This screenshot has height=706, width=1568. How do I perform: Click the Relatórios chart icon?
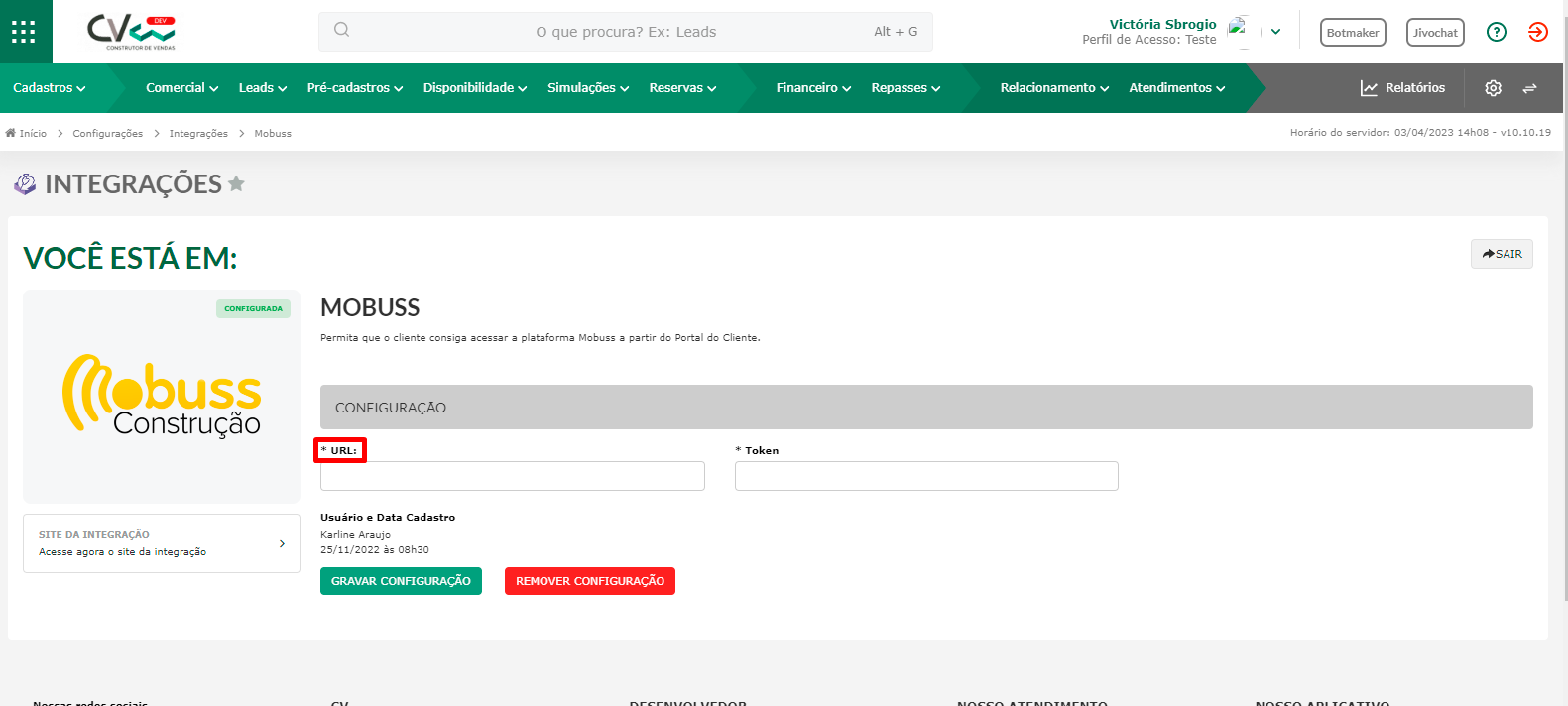click(x=1369, y=88)
